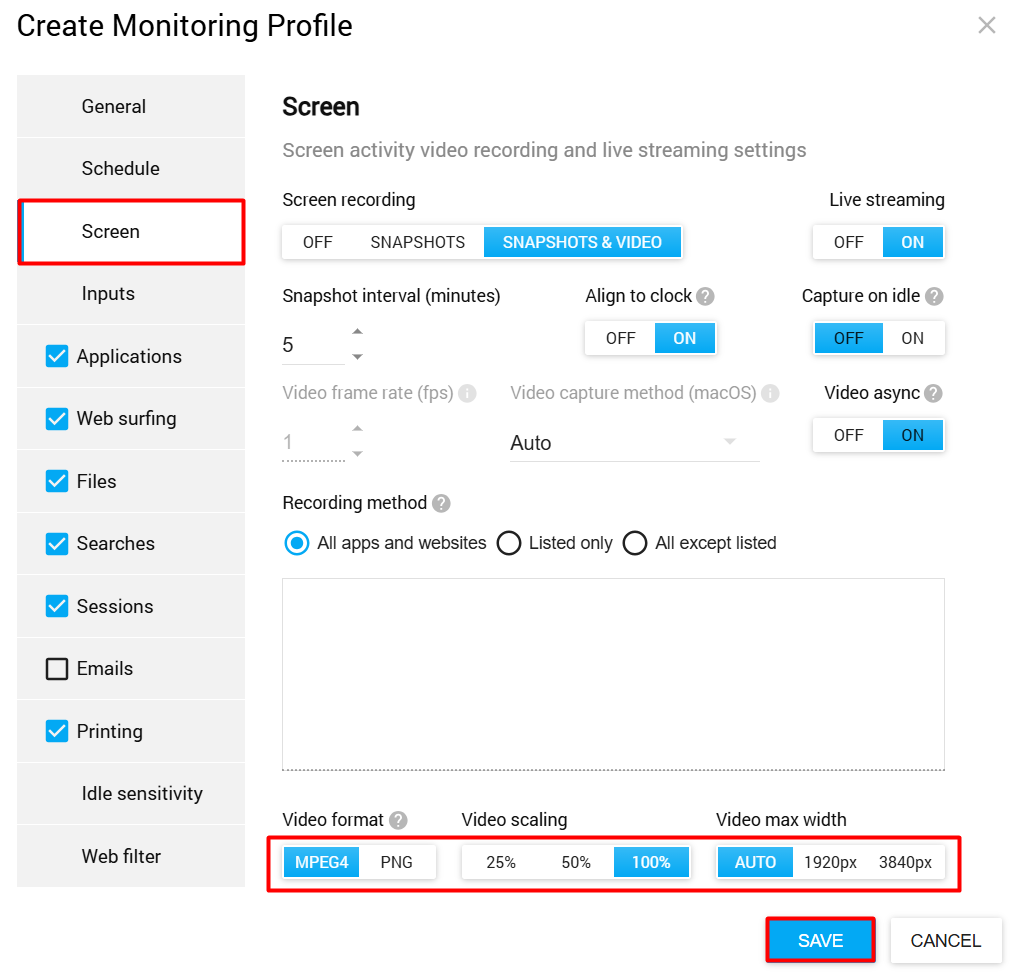Close the Create Monitoring Profile dialog
The width and height of the screenshot is (1025, 979).
987,26
